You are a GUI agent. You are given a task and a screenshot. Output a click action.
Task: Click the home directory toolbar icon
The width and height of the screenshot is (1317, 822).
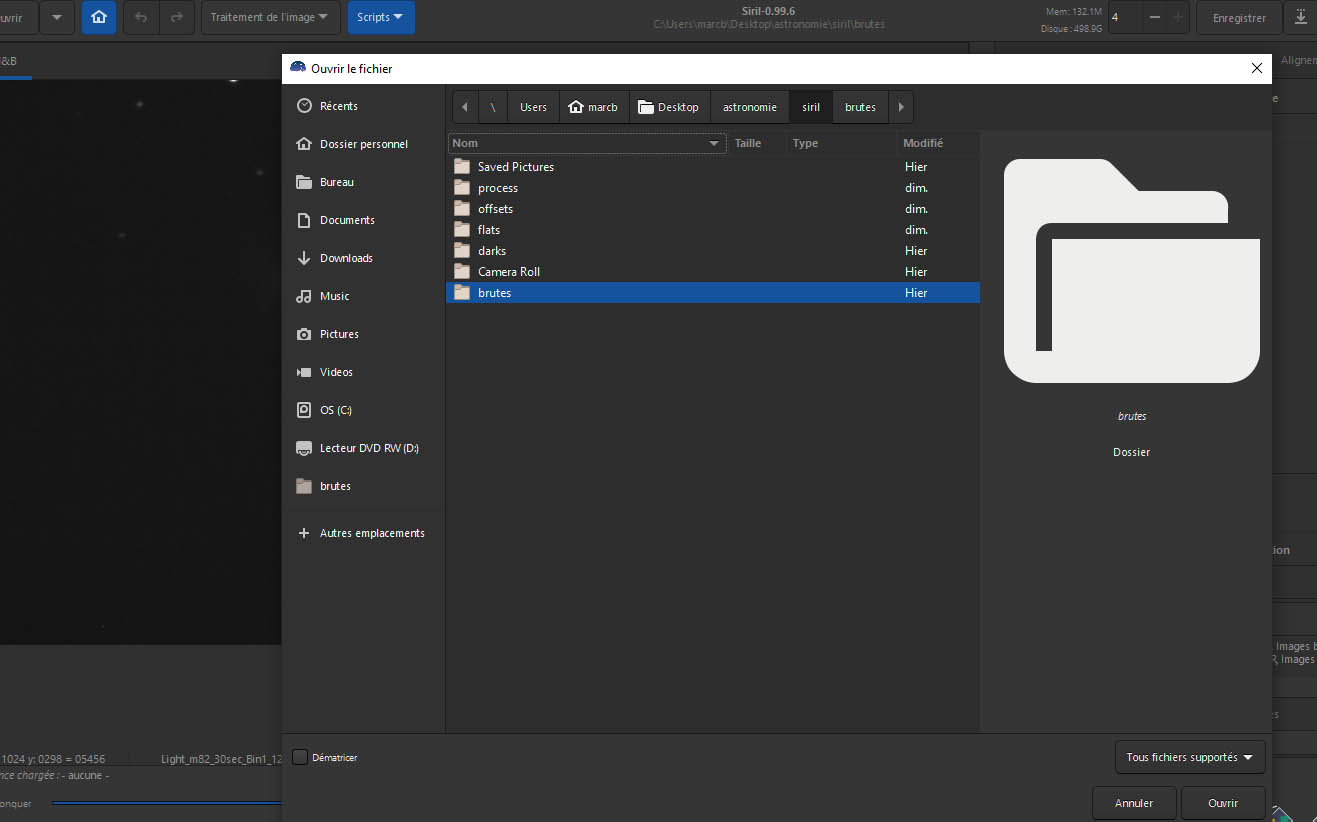coord(98,17)
